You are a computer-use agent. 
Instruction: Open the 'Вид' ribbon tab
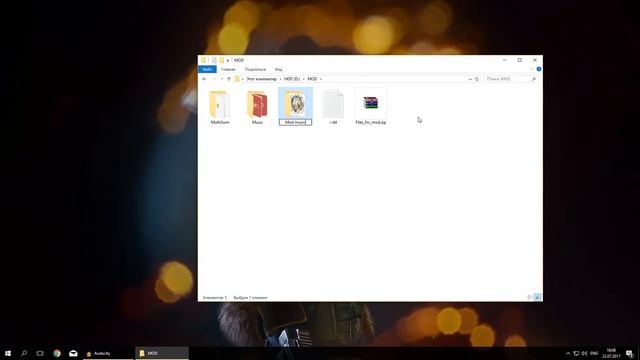[278, 69]
